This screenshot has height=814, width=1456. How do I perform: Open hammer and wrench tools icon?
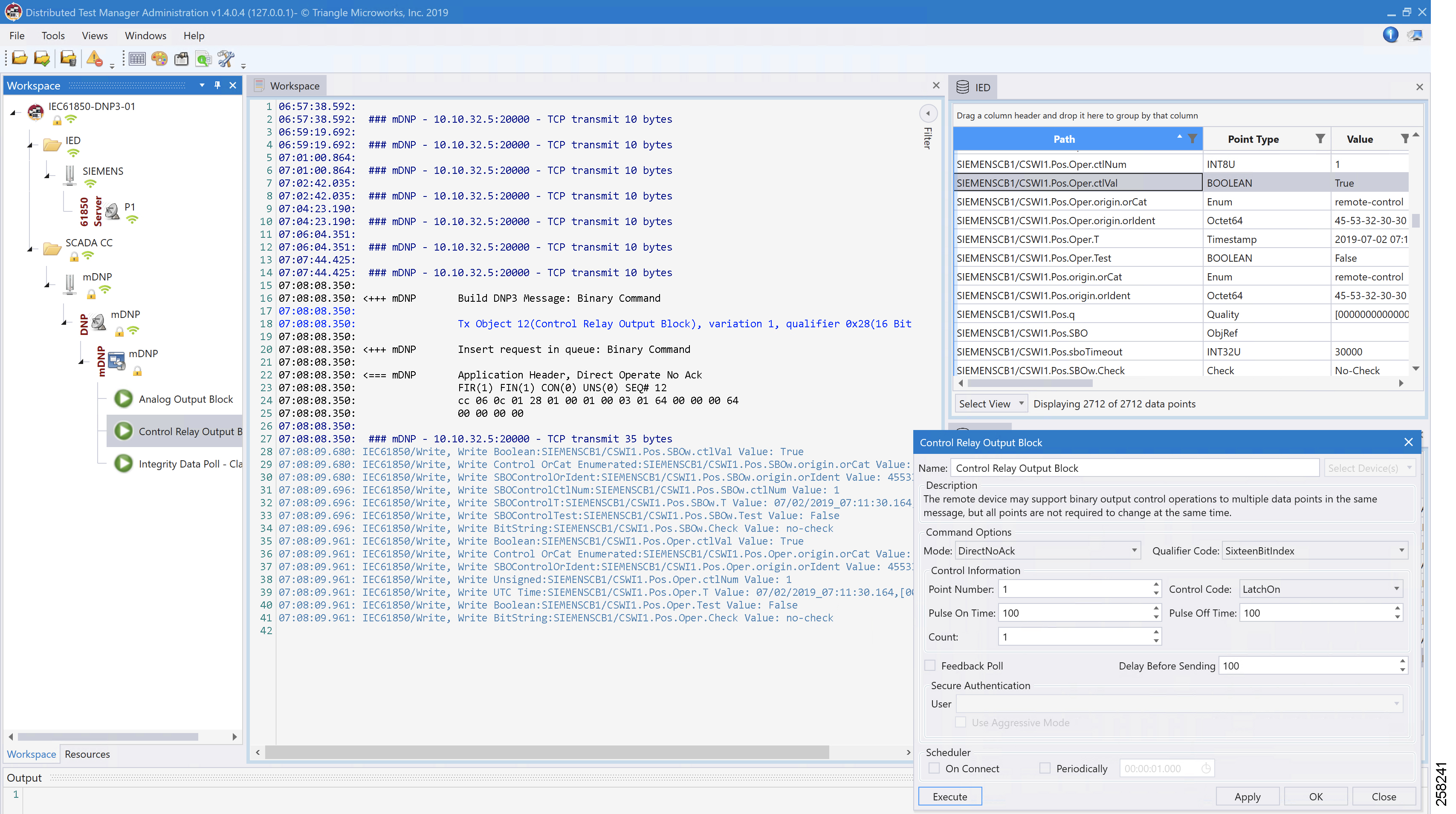pos(226,58)
